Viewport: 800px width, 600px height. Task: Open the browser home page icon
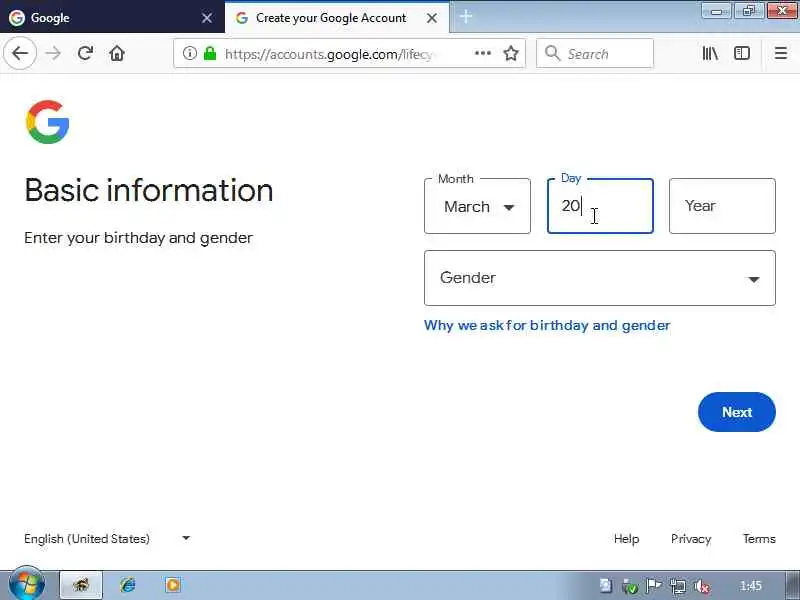coord(117,53)
